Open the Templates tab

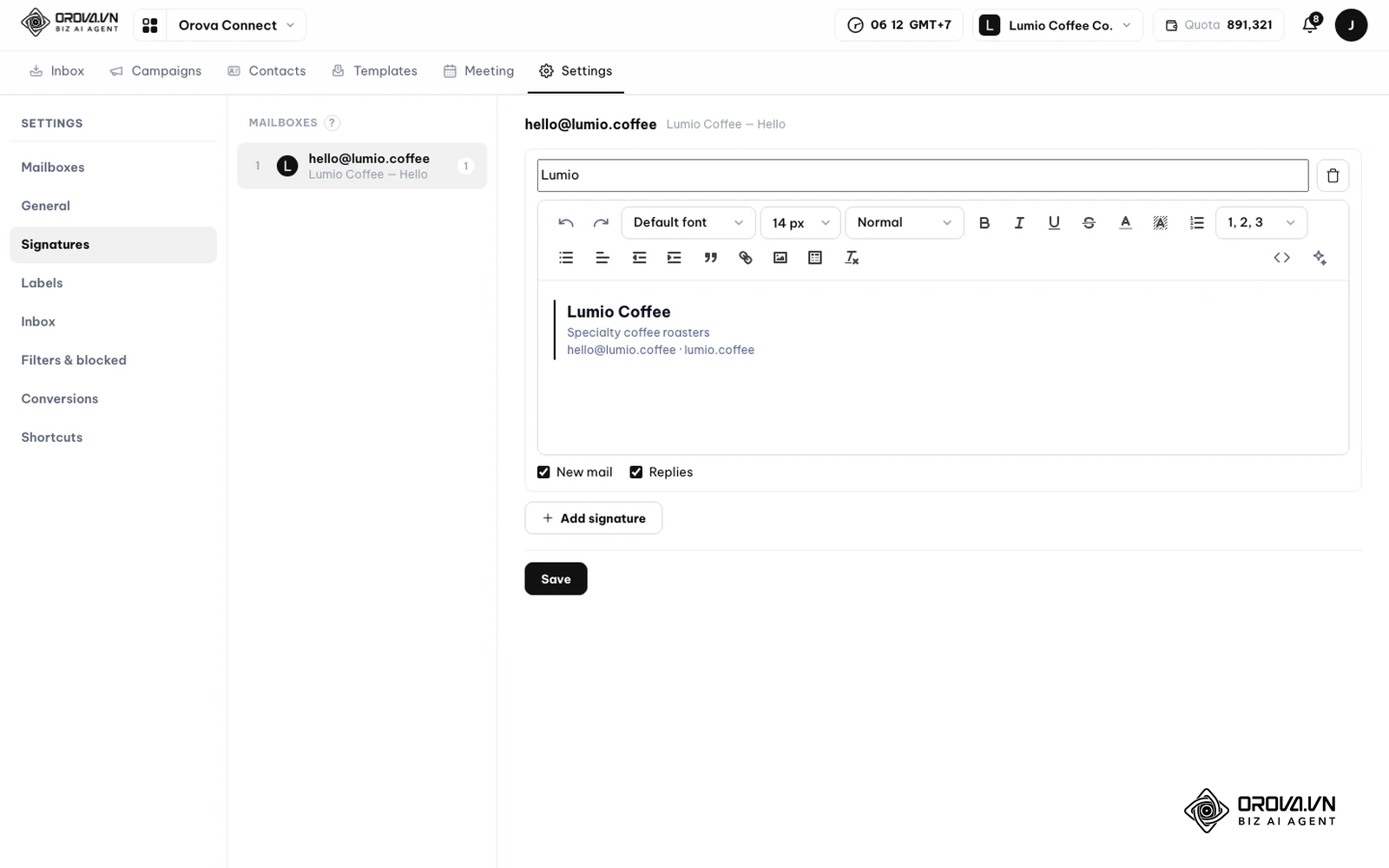point(374,71)
